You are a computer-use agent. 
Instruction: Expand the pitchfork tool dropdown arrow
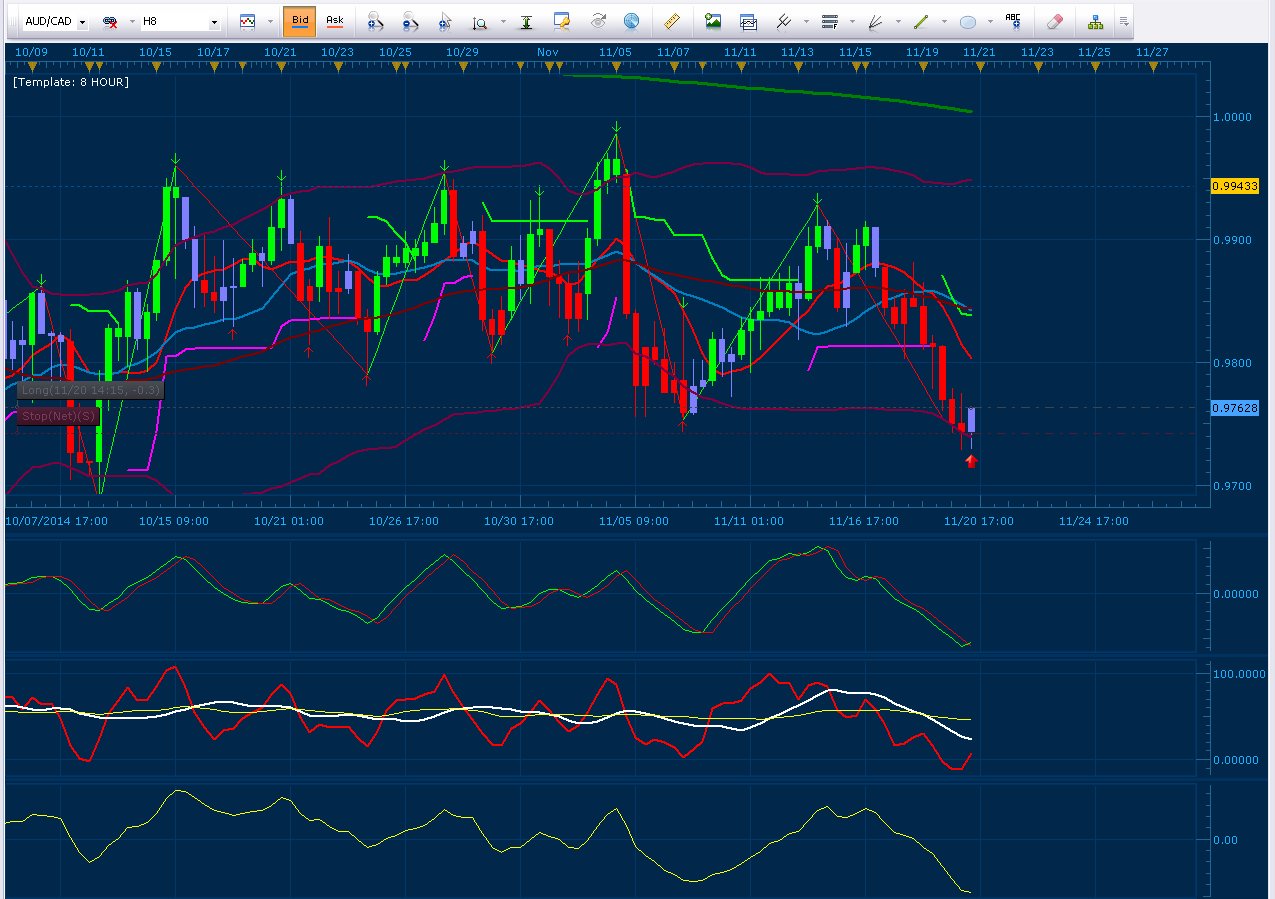coord(806,21)
